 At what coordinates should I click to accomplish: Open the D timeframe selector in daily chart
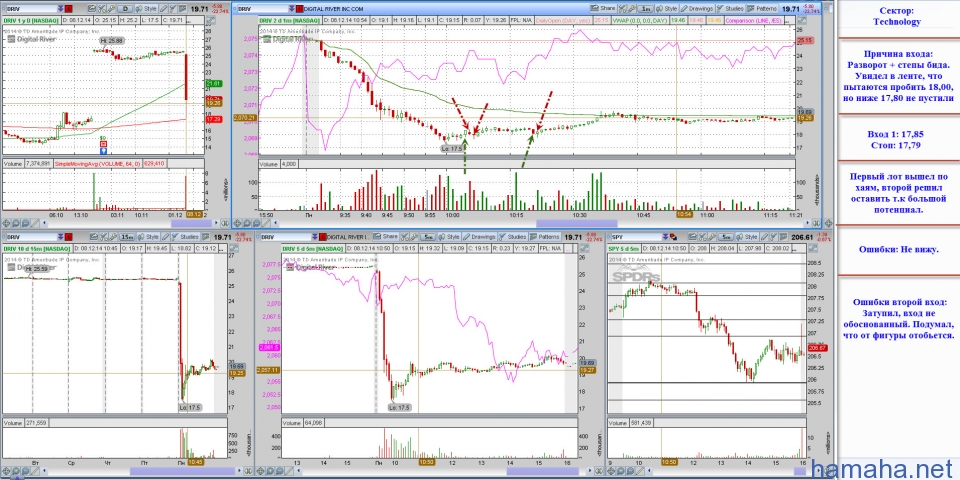coord(125,9)
